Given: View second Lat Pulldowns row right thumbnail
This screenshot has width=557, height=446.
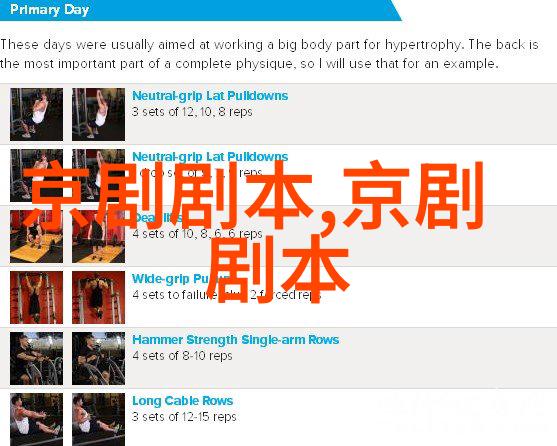Looking at the screenshot, I should [x=98, y=175].
